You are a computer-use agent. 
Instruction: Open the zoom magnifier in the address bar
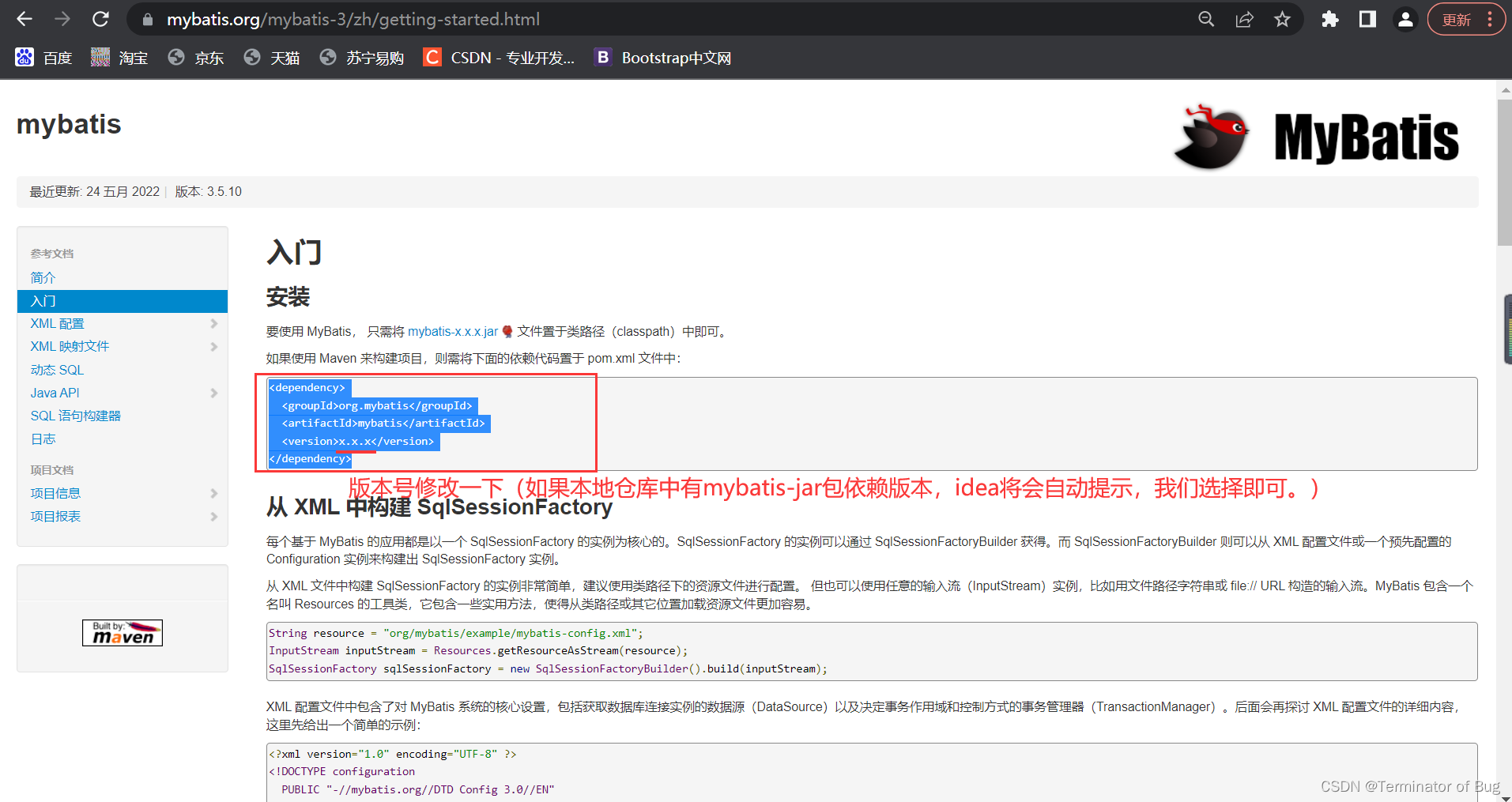click(x=1206, y=19)
